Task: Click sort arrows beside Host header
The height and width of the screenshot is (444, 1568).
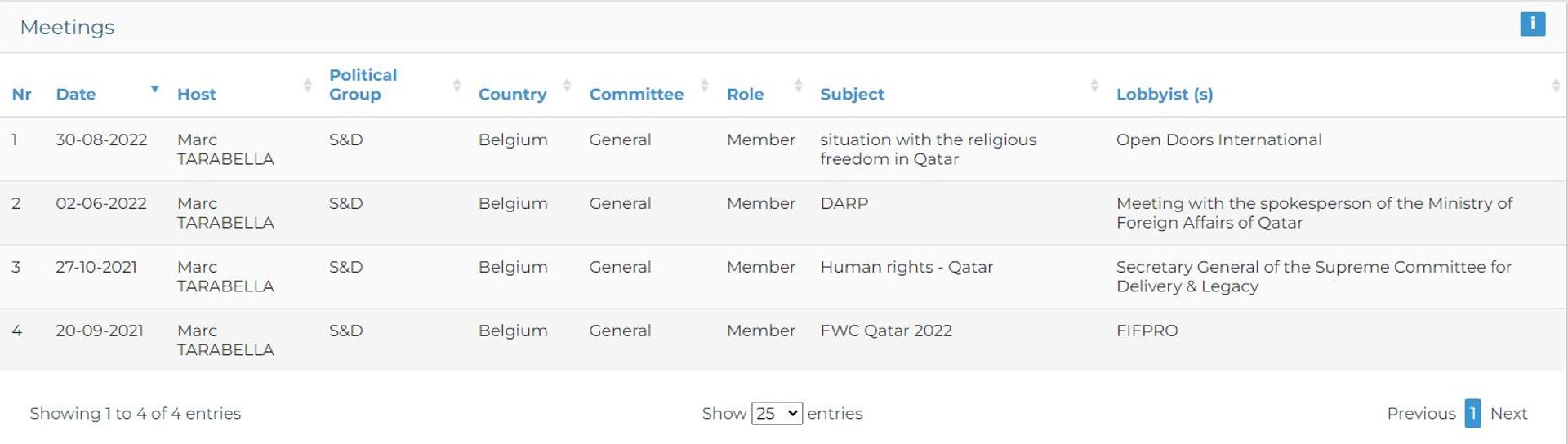Action: [308, 85]
